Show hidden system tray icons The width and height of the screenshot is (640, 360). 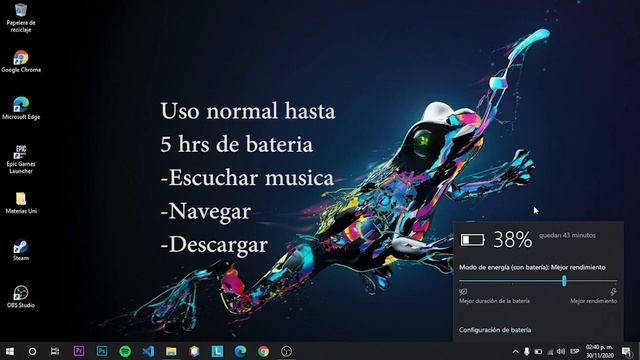point(515,351)
